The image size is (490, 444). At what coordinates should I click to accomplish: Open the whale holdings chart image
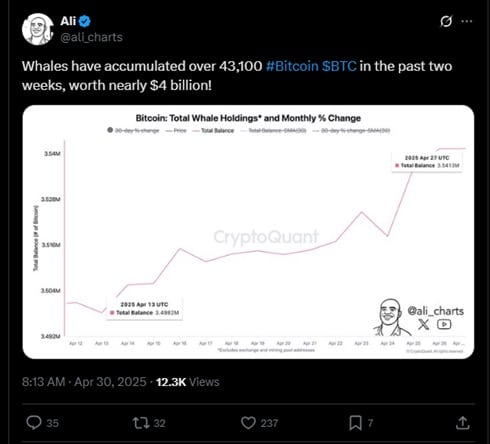(248, 232)
